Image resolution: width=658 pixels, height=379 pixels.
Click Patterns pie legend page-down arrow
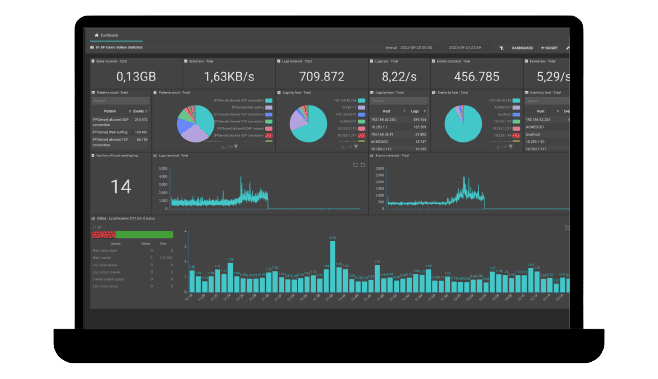pyautogui.click(x=236, y=147)
